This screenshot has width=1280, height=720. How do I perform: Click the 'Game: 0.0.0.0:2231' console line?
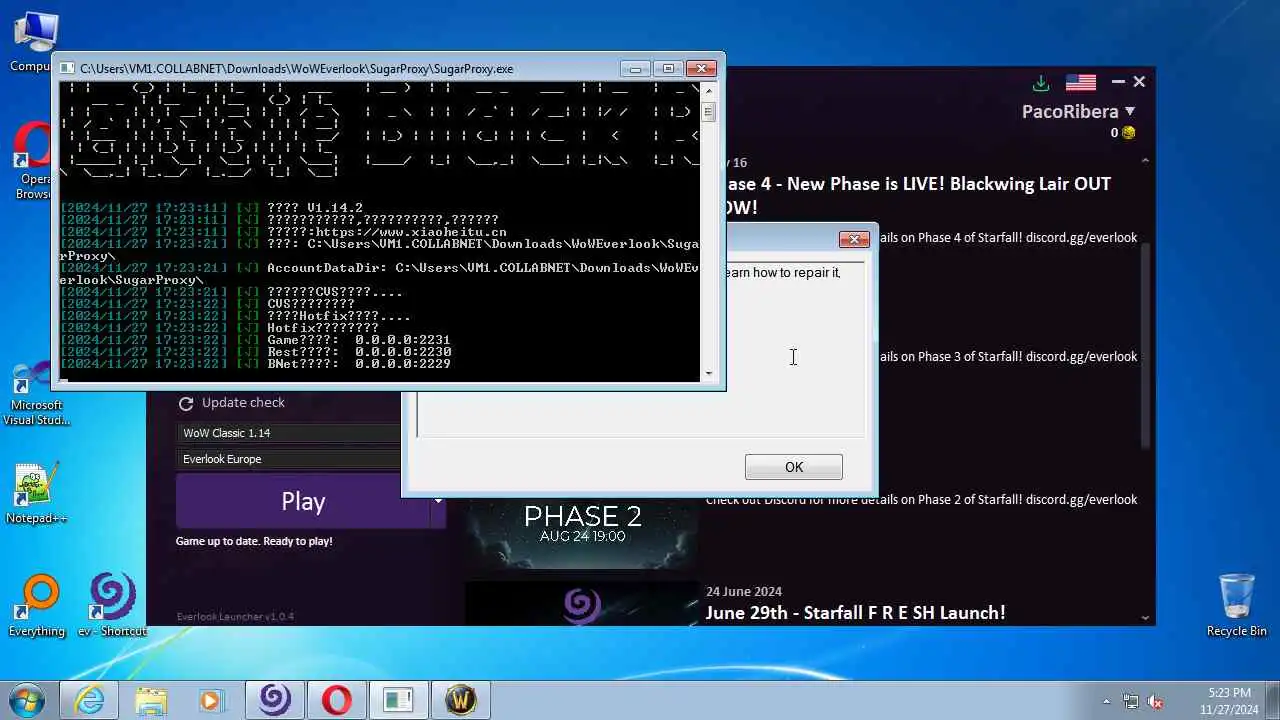[255, 339]
